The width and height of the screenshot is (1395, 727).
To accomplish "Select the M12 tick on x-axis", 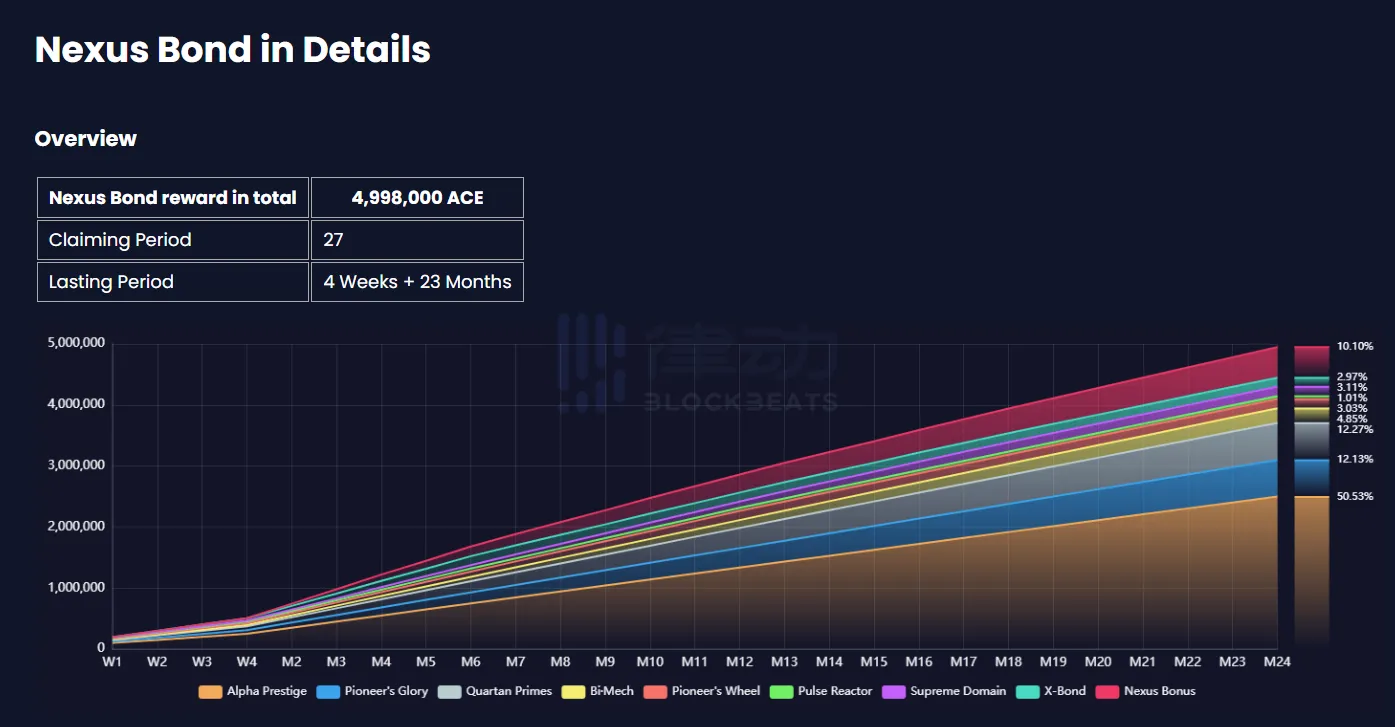I will click(739, 662).
